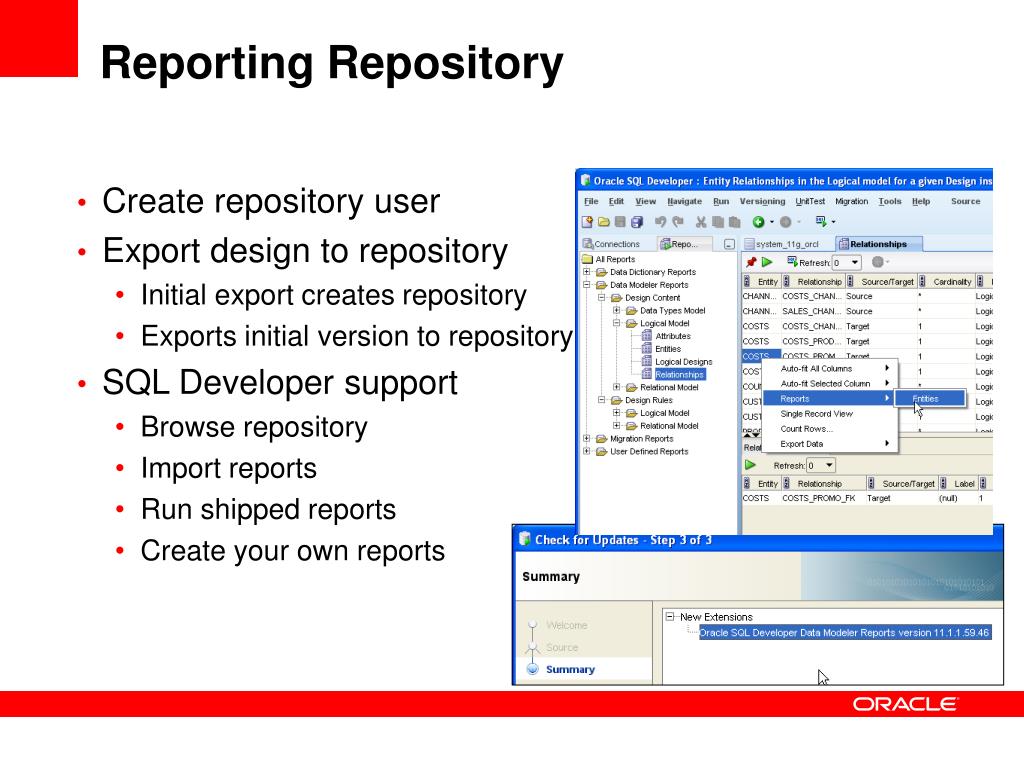
Task: Collapse the Design Rules node
Action: tap(601, 400)
